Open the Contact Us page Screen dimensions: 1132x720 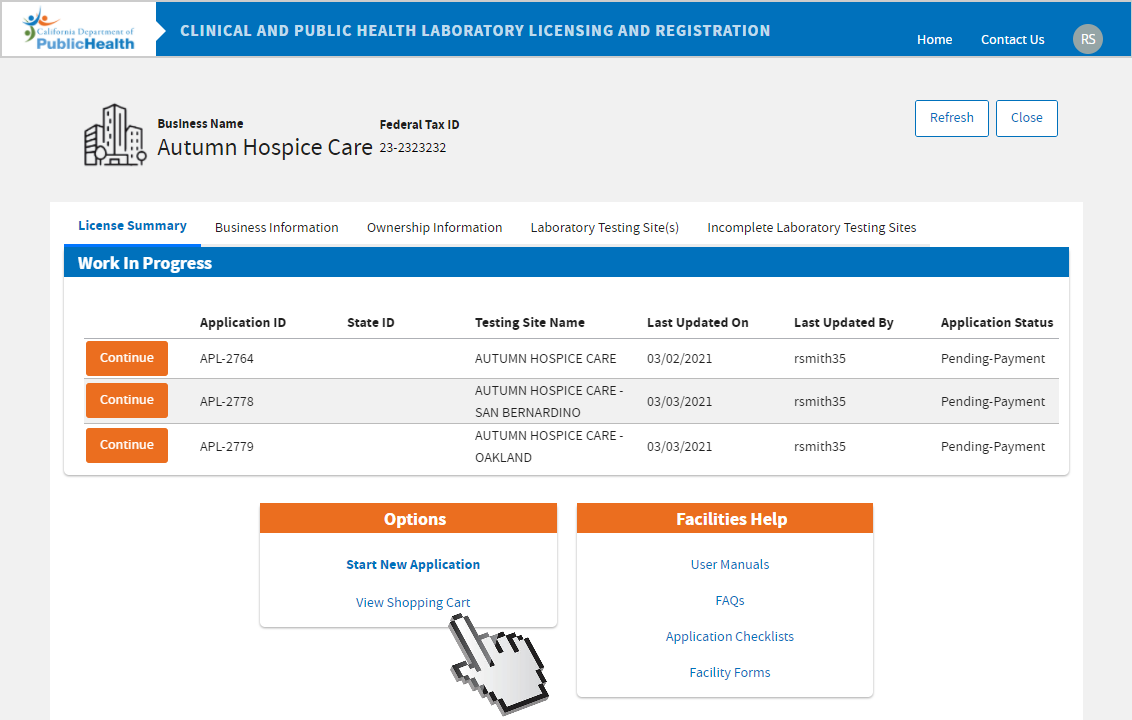1012,40
